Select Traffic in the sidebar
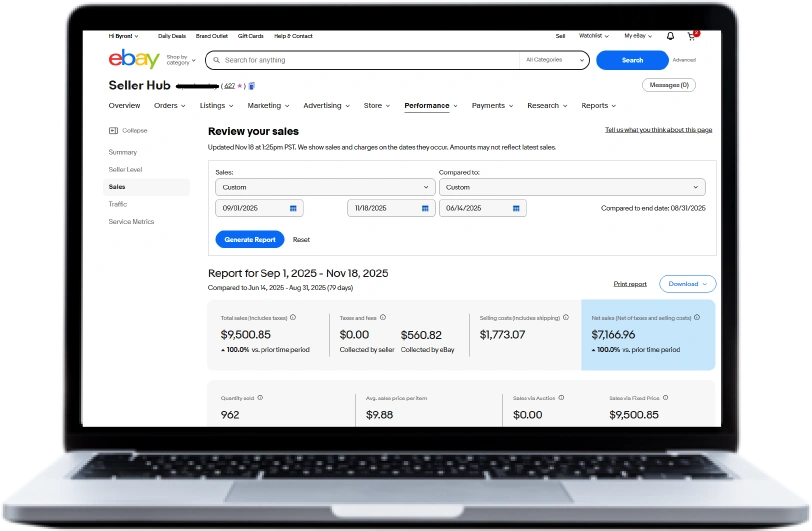 click(x=118, y=204)
